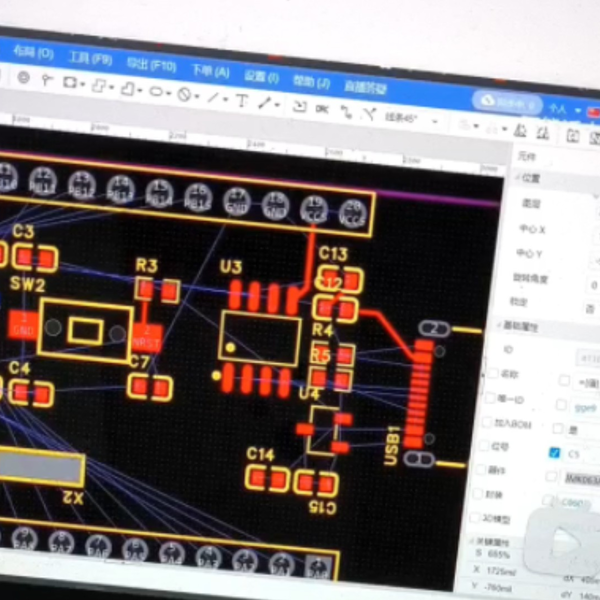The height and width of the screenshot is (600, 600).
Task: Select the U3 chip footprint body
Action: (x=260, y=338)
